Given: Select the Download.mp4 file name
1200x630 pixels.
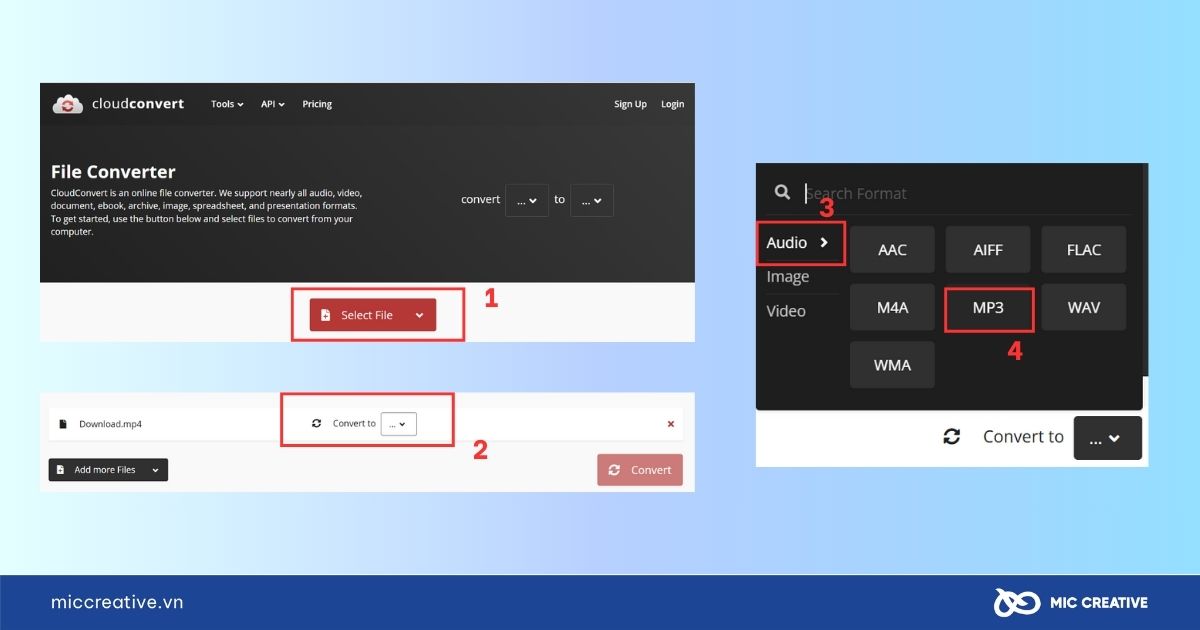Looking at the screenshot, I should pos(110,424).
